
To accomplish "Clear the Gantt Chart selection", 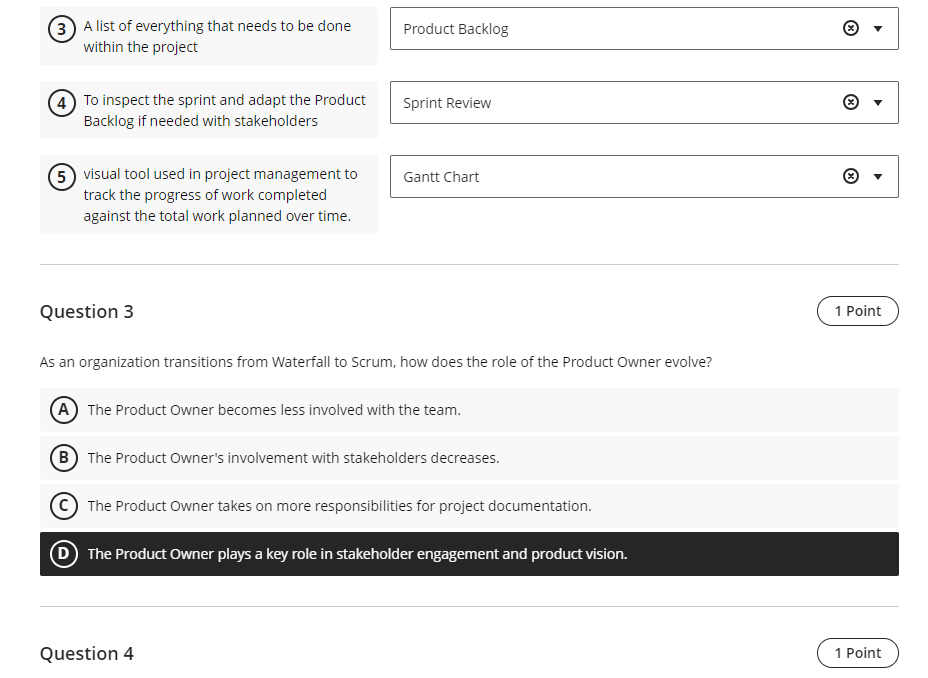I will pyautogui.click(x=850, y=176).
